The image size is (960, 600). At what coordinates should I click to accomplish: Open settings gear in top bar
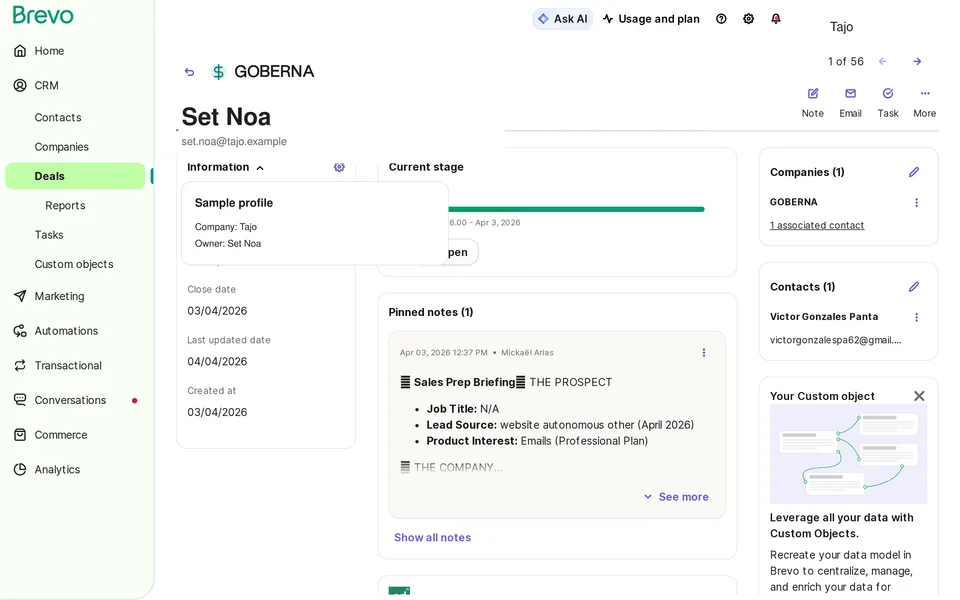(x=748, y=19)
